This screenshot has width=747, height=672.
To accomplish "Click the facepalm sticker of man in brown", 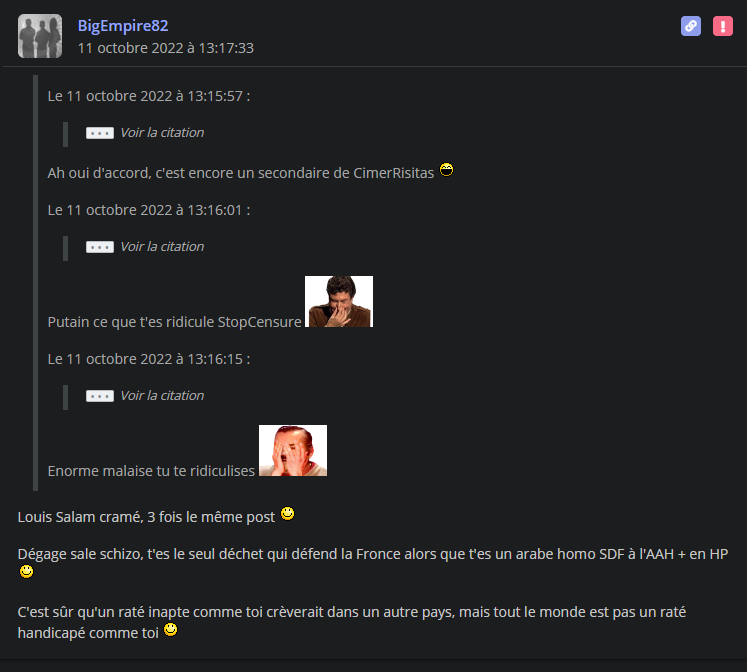I will pyautogui.click(x=339, y=301).
